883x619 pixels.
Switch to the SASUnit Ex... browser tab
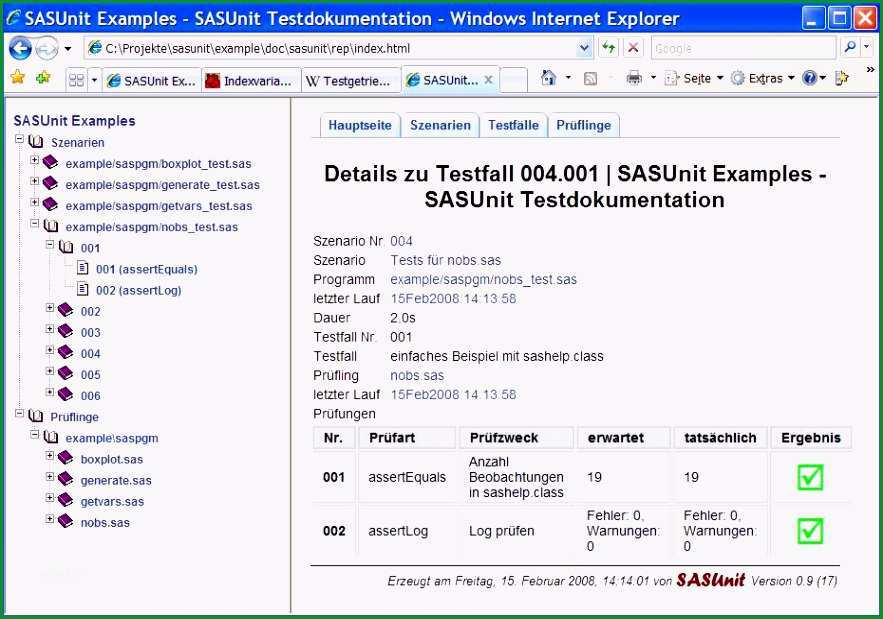(x=151, y=81)
